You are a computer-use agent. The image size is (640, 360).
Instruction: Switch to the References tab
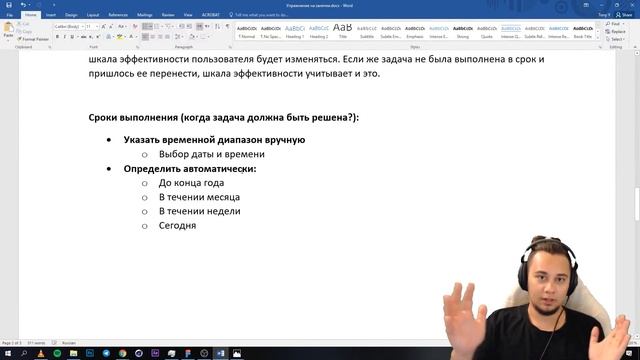[x=118, y=15]
